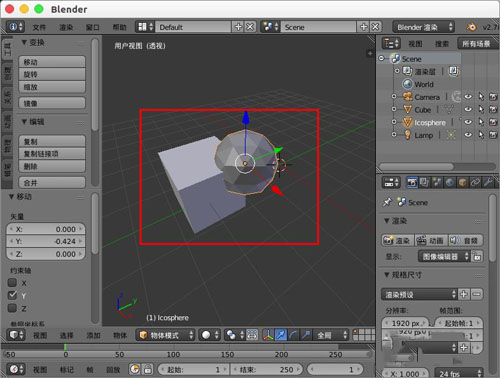The height and width of the screenshot is (378, 500).
Task: Select the translate manipulator arrow icon
Action: 281,335
